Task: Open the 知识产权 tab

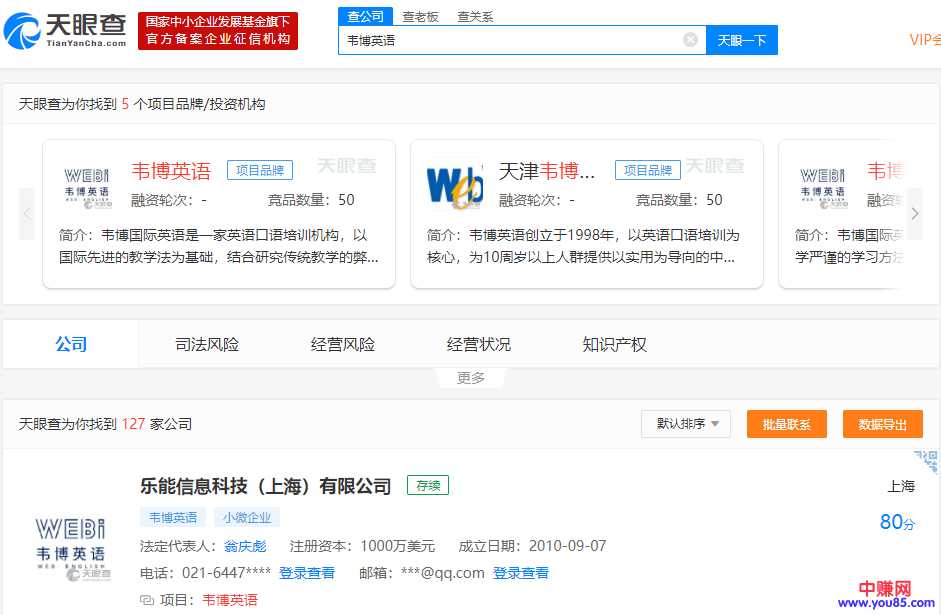Action: pos(614,344)
